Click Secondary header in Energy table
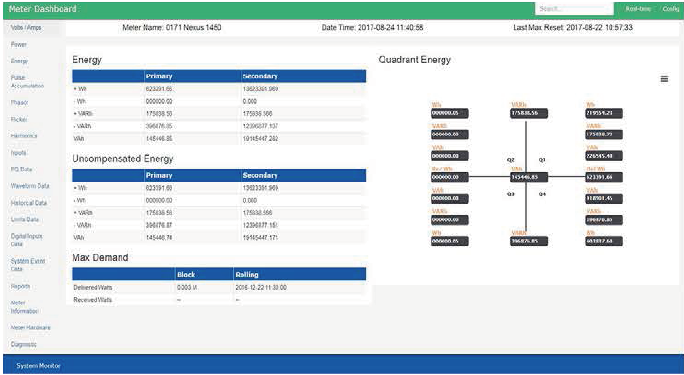The width and height of the screenshot is (684, 375). pyautogui.click(x=260, y=76)
